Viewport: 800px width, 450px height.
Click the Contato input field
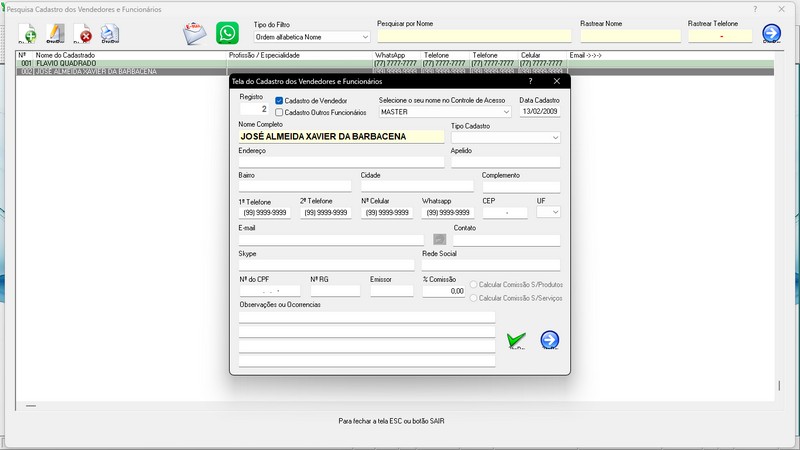507,240
